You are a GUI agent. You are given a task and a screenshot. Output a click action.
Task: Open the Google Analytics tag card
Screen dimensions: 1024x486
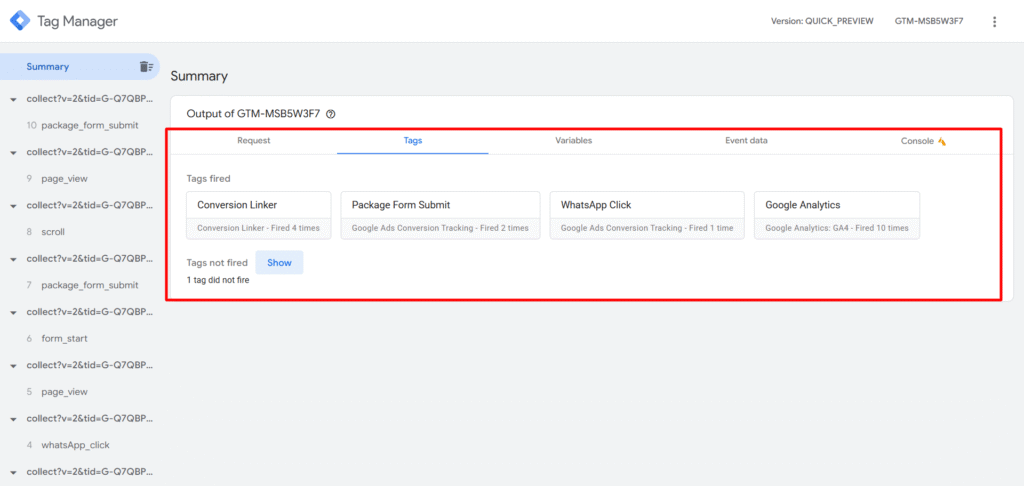tap(836, 215)
